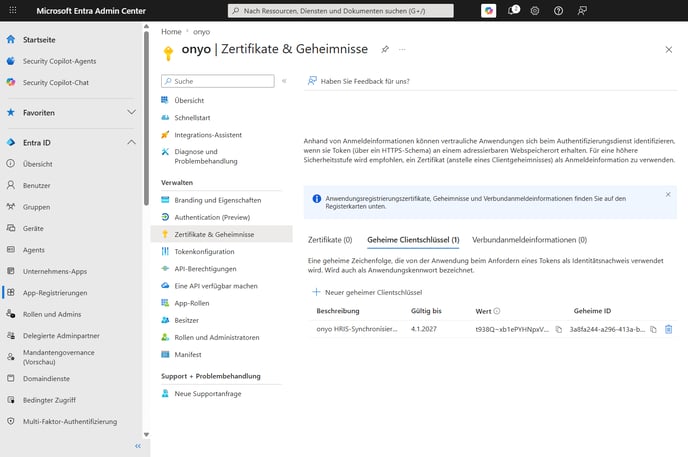Screen dimensions: 688x457
Task: Click the onyo breadcrumb link
Action: coord(201,32)
